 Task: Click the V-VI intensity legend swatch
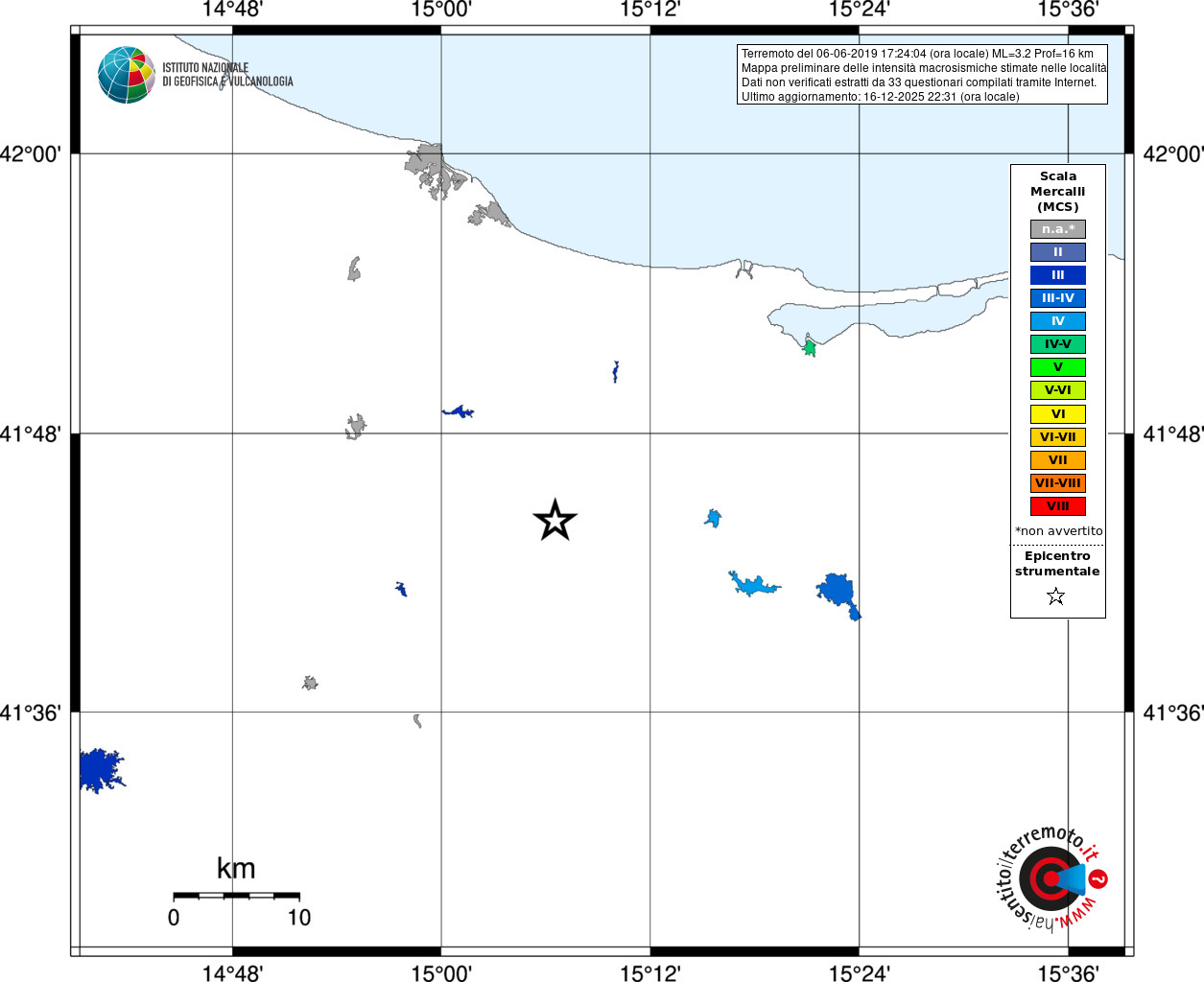(x=1058, y=390)
